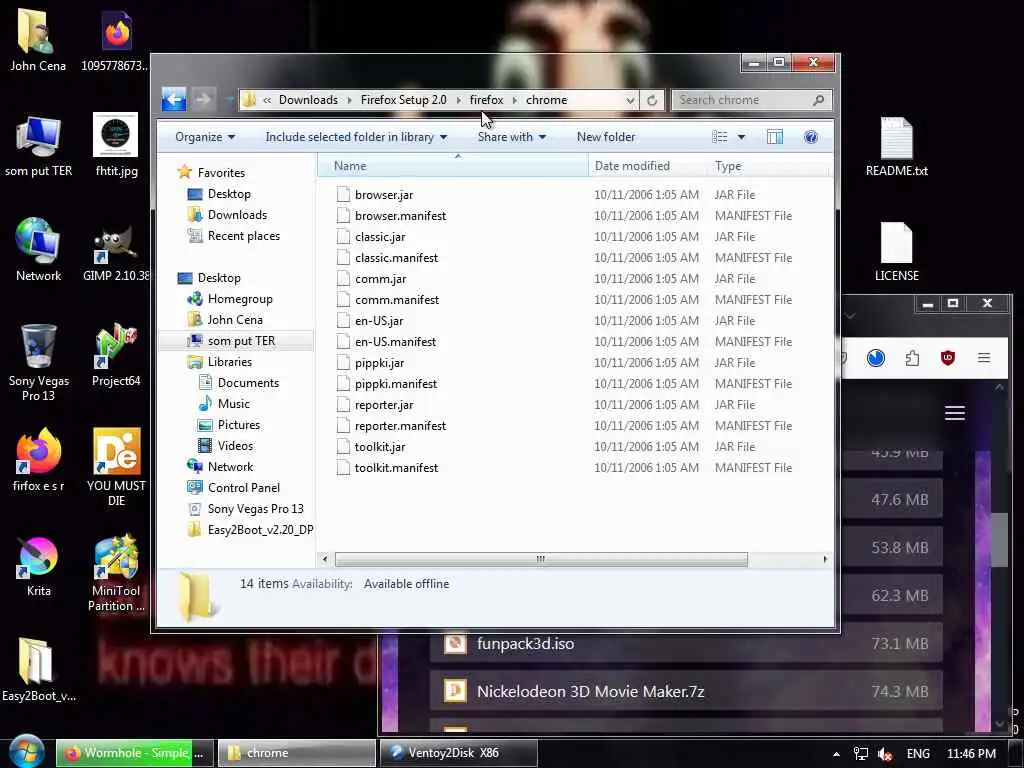Select the comm.jar file
Screen dimensions: 1024x768
coord(381,279)
